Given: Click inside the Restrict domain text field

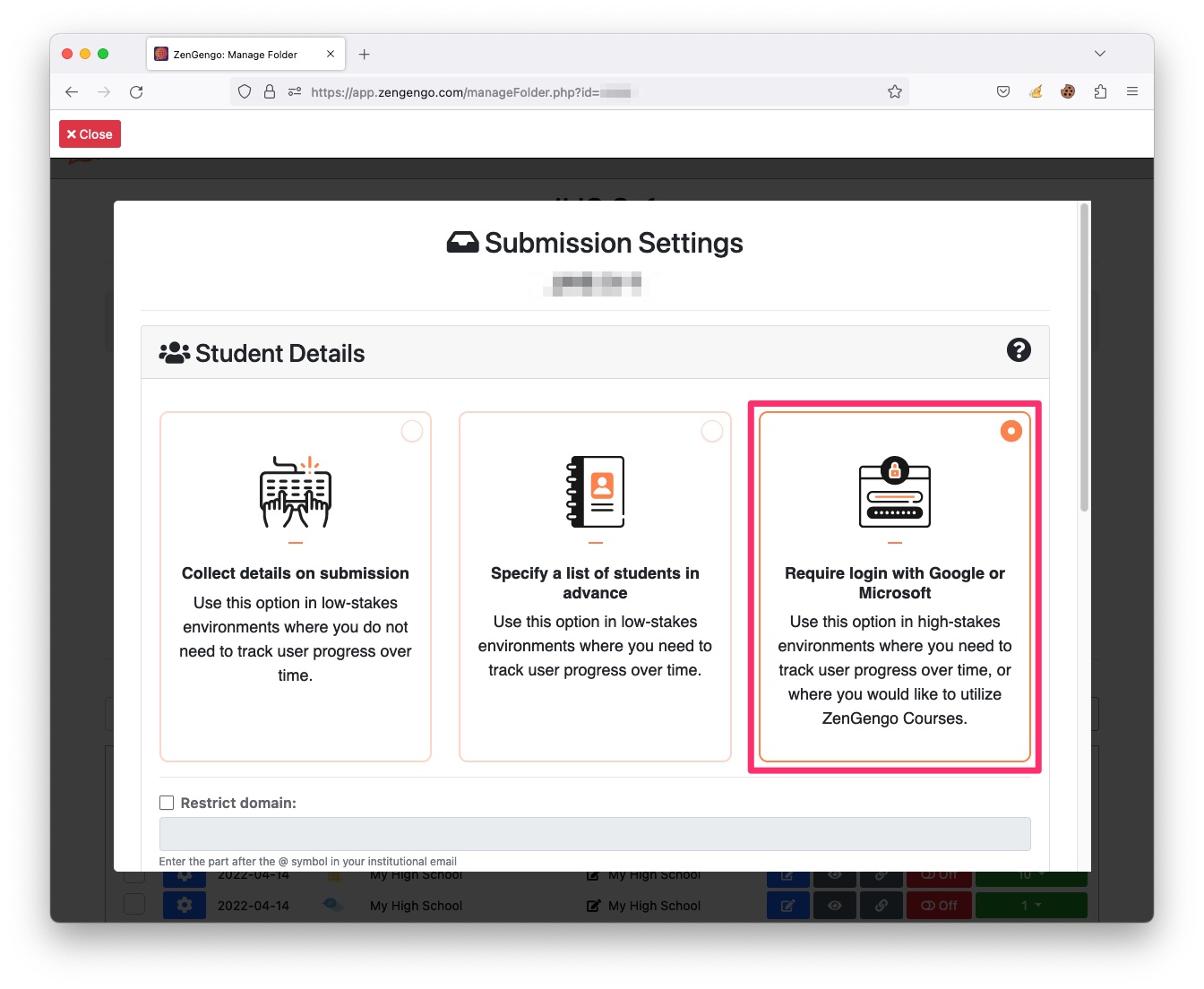Looking at the screenshot, I should [595, 834].
